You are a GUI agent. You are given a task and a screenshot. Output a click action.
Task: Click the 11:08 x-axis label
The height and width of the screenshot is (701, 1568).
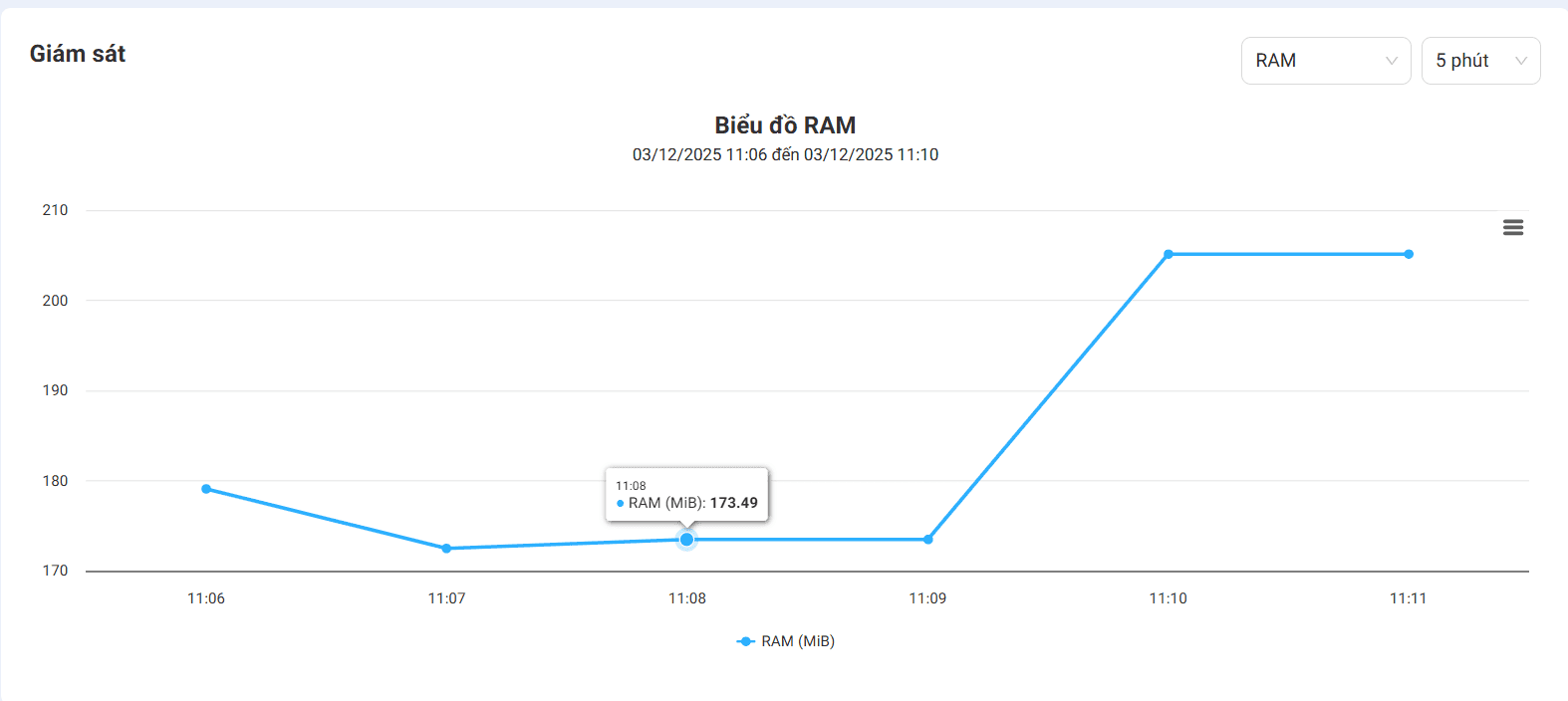[686, 598]
